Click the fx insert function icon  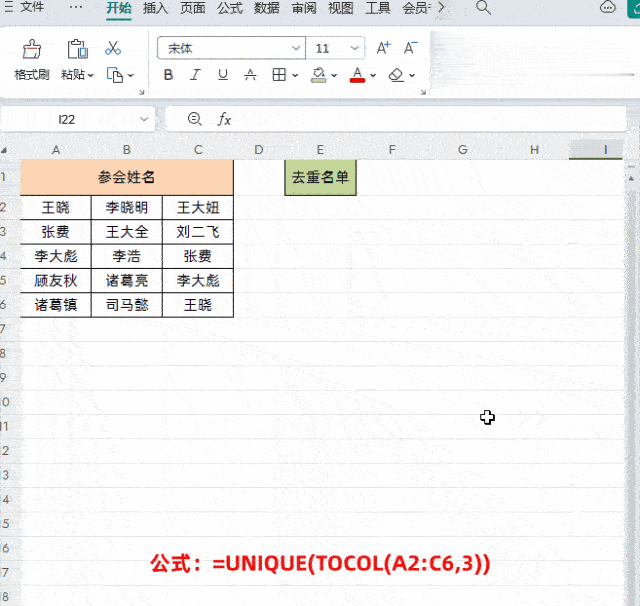tap(224, 119)
